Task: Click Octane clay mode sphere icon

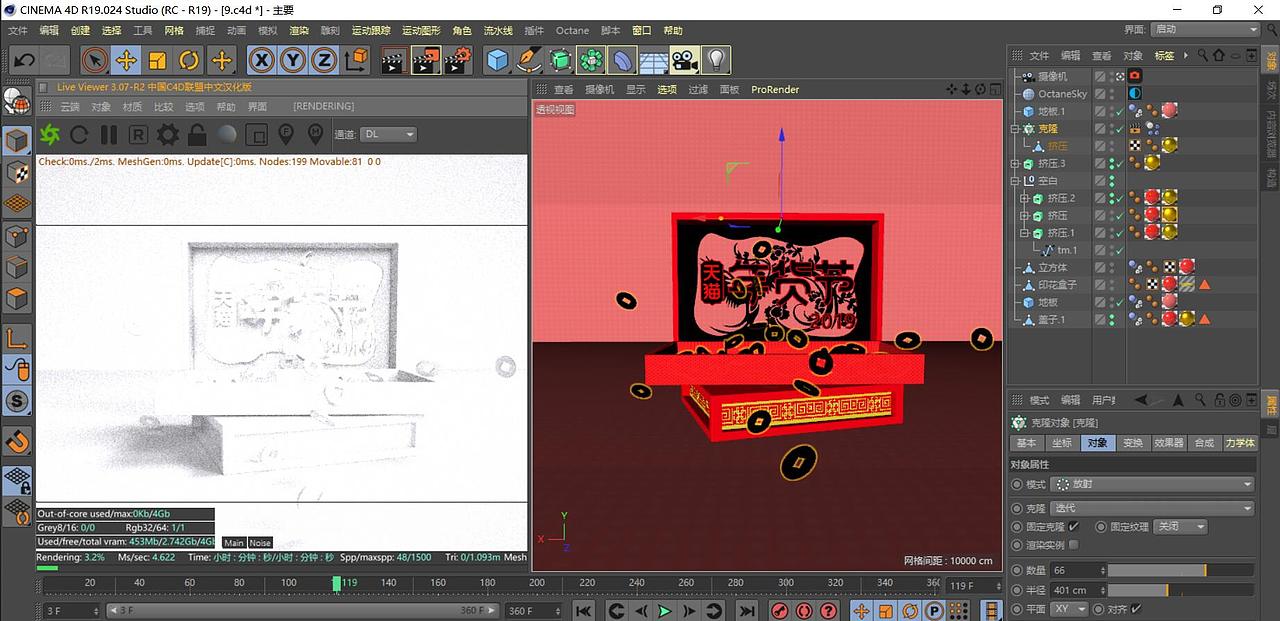Action: pos(227,134)
